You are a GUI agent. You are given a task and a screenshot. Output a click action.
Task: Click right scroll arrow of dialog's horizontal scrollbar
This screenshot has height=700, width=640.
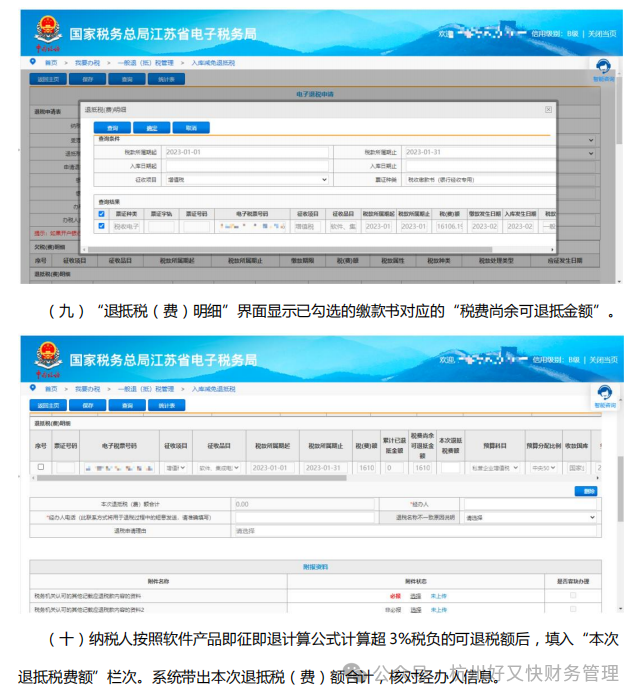[553, 250]
